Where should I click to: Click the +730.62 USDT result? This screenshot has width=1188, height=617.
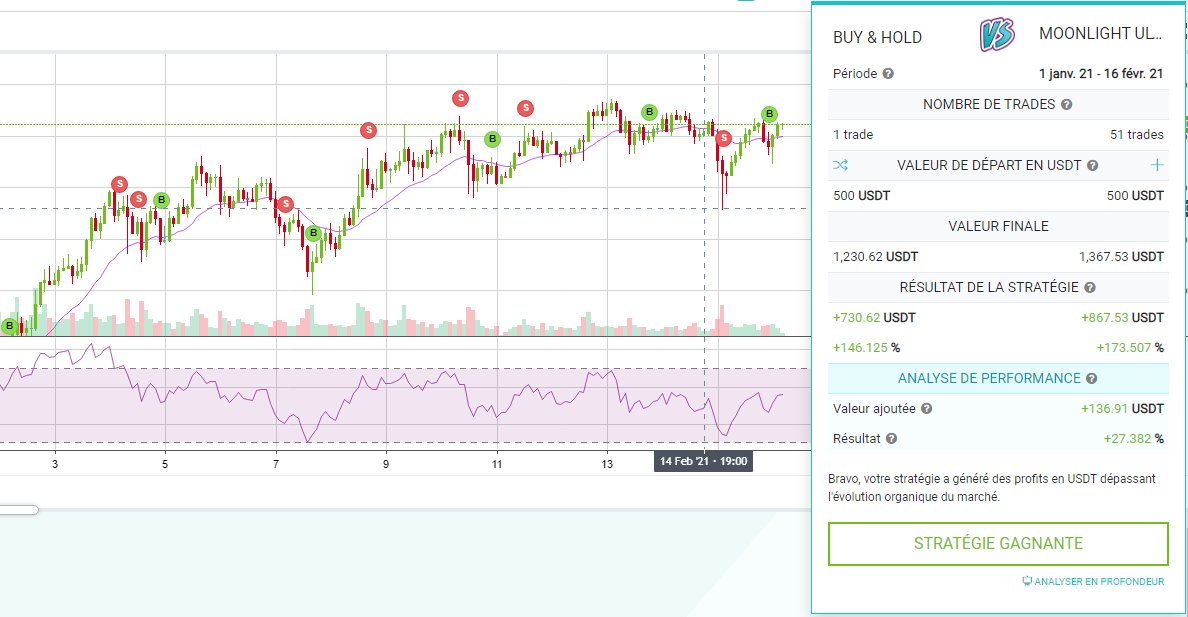point(874,318)
